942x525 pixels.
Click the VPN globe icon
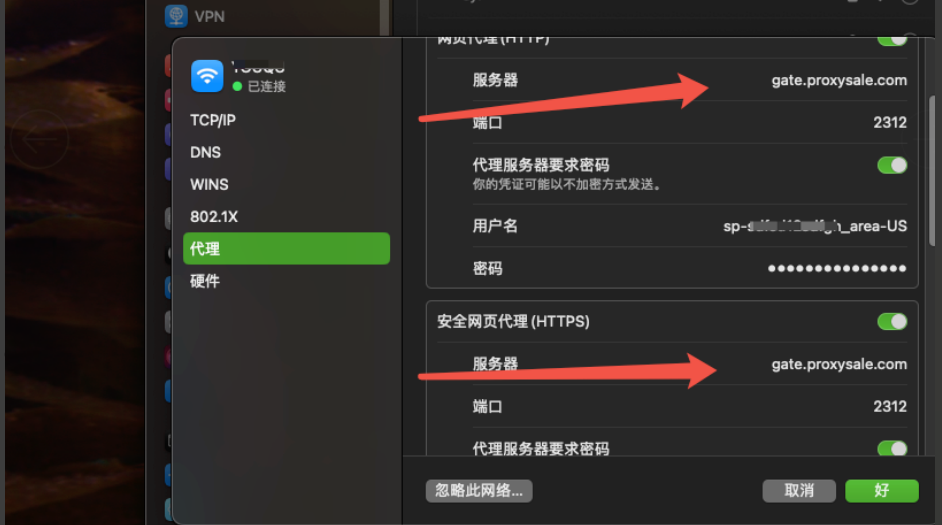coord(176,16)
